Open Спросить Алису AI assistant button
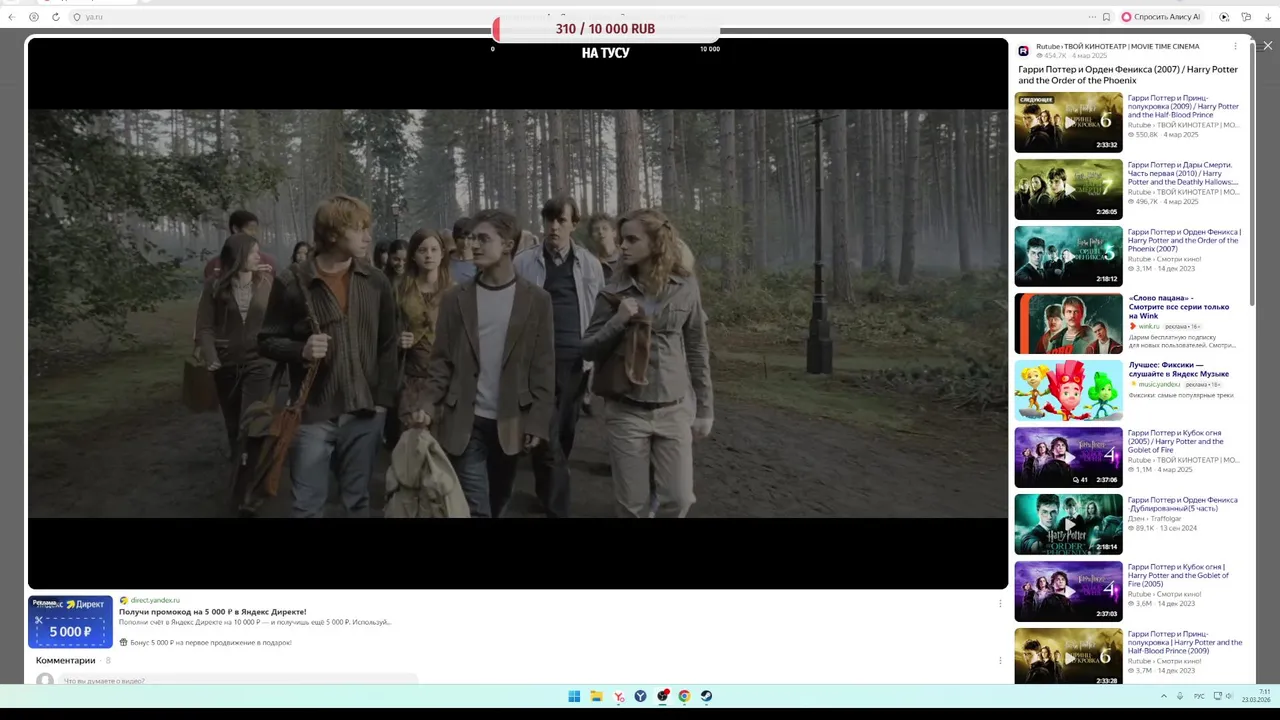Screen dimensions: 1280x720 (1161, 17)
